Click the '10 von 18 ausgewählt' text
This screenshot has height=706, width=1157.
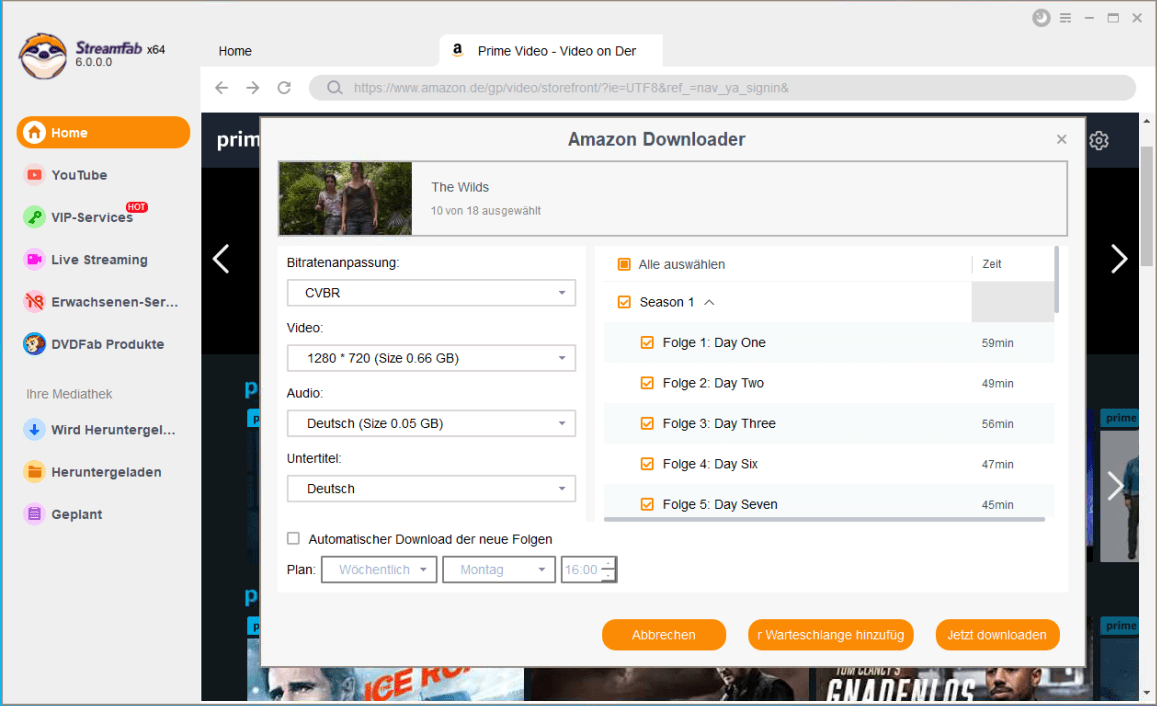tap(486, 211)
